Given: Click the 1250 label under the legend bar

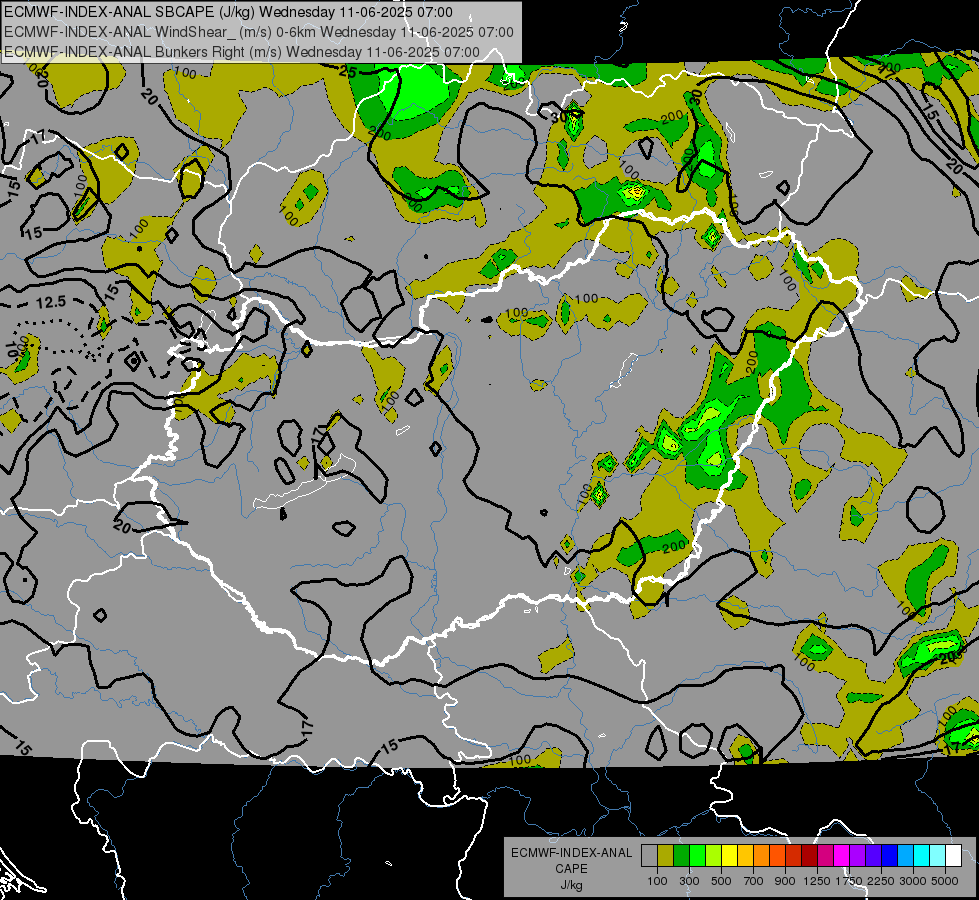Looking at the screenshot, I should coord(817,881).
